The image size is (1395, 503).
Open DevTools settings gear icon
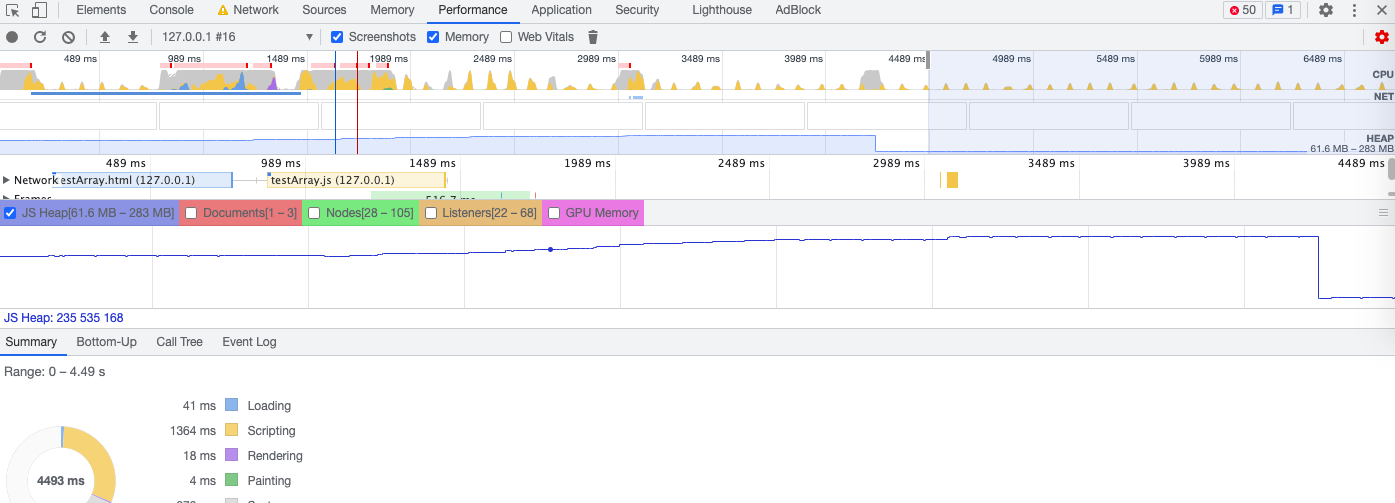coord(1326,10)
